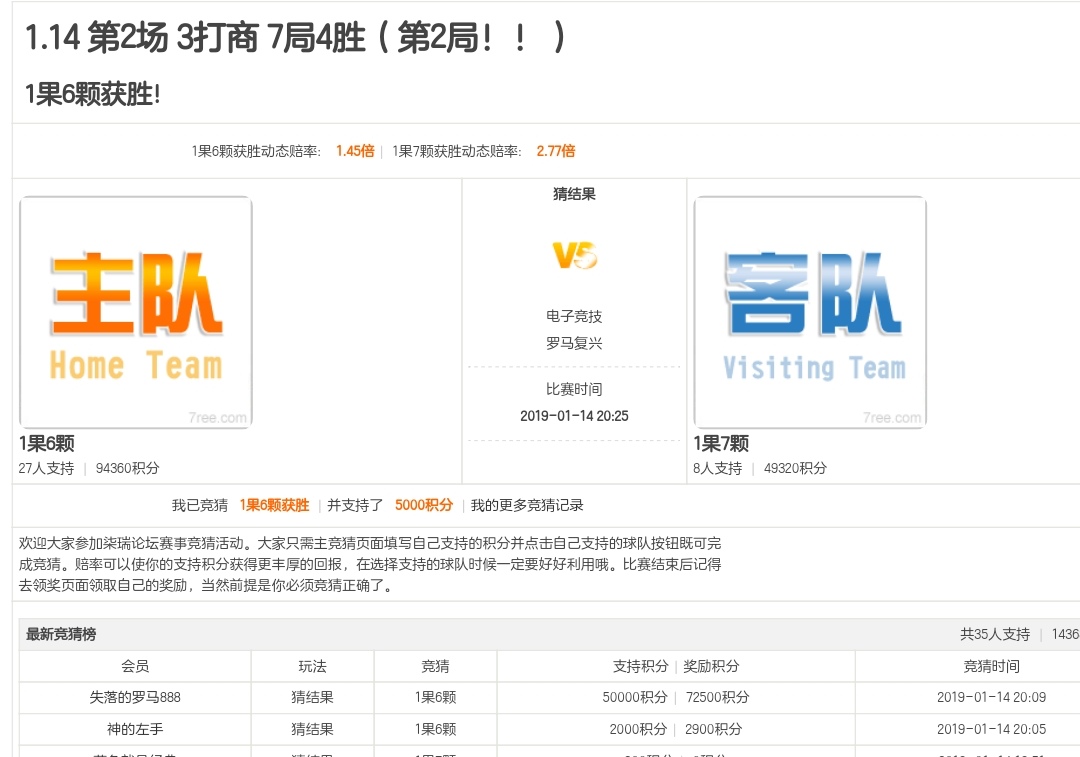Click the golden VS icon

(574, 256)
